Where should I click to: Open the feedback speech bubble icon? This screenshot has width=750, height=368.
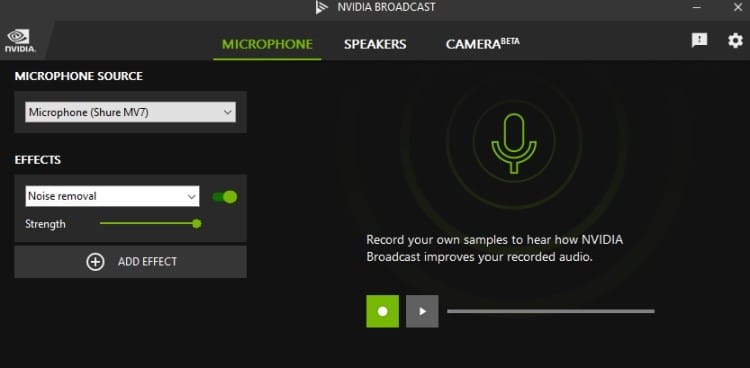click(699, 40)
